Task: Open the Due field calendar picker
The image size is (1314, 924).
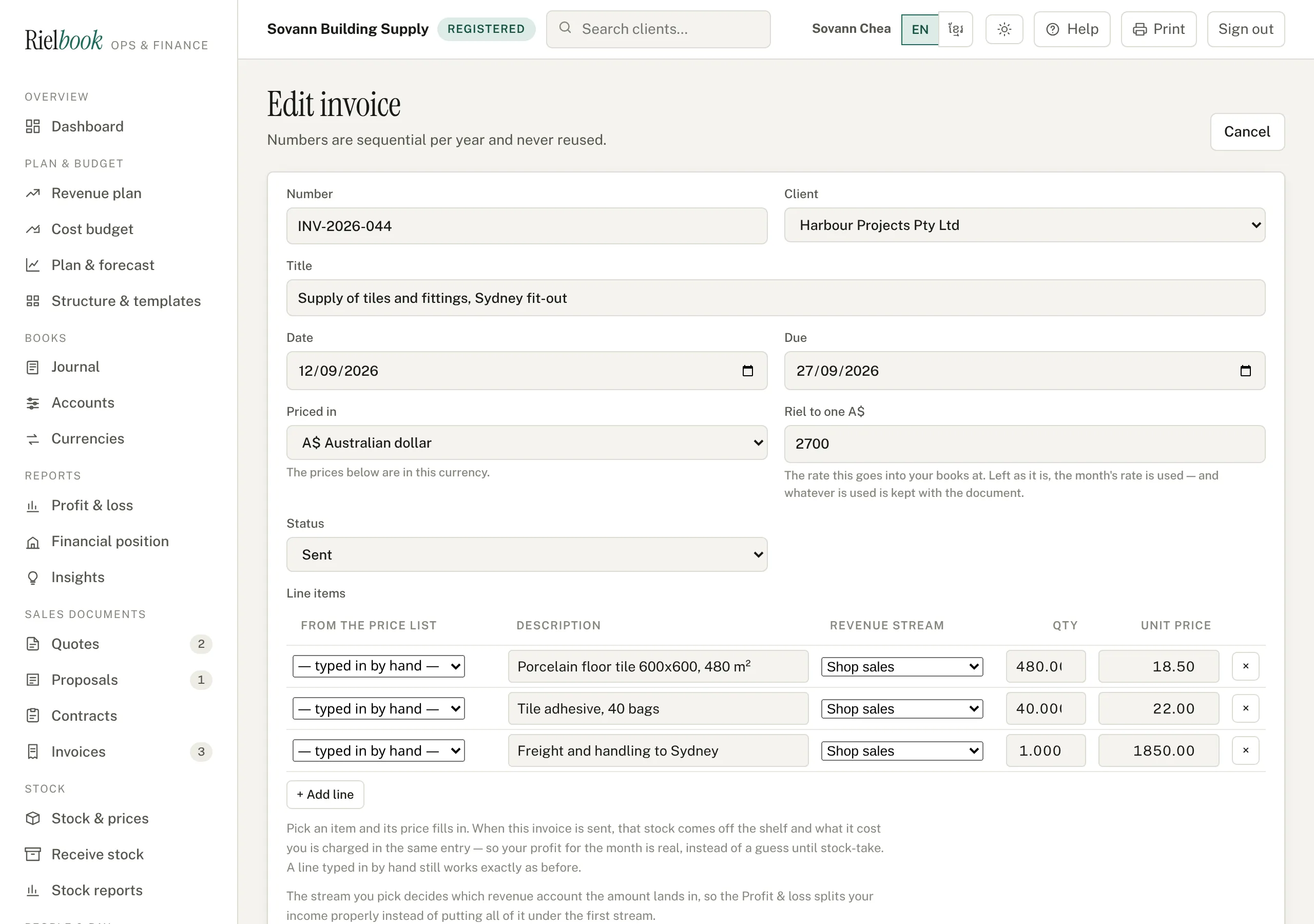Action: (x=1245, y=371)
